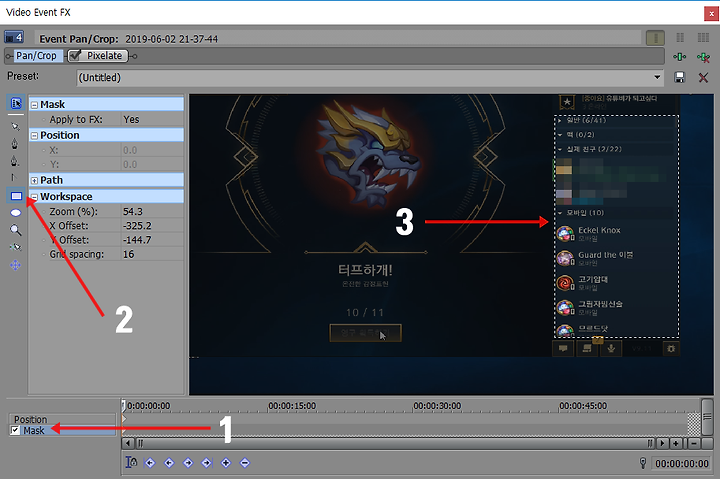Select single-column layout view button

(x=655, y=38)
